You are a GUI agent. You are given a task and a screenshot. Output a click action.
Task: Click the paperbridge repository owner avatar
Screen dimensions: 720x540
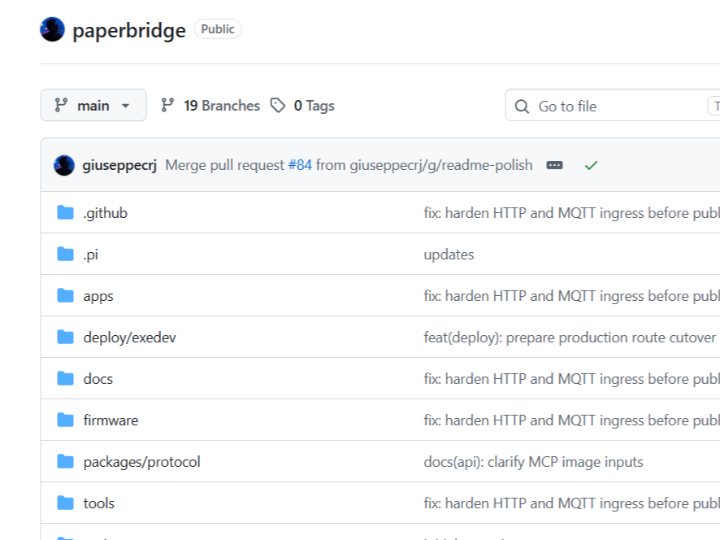[x=52, y=29]
